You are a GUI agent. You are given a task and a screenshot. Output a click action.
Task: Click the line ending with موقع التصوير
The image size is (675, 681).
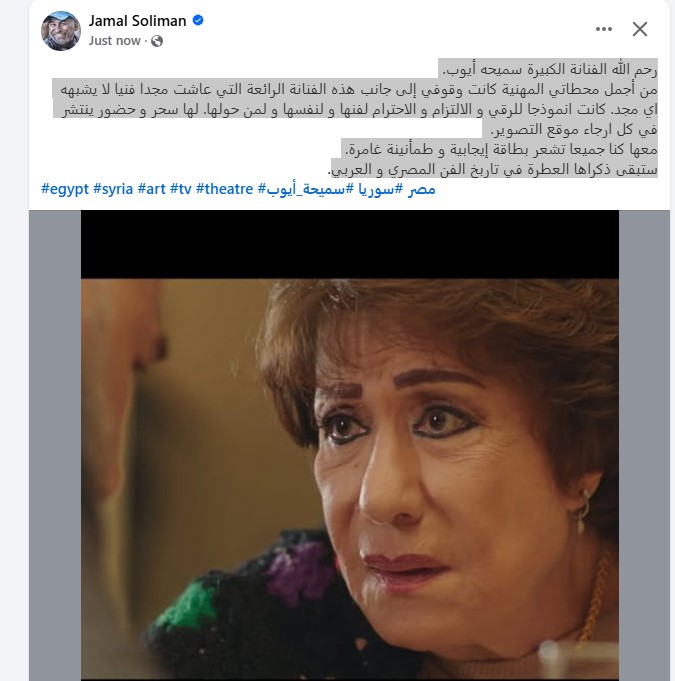tap(570, 129)
